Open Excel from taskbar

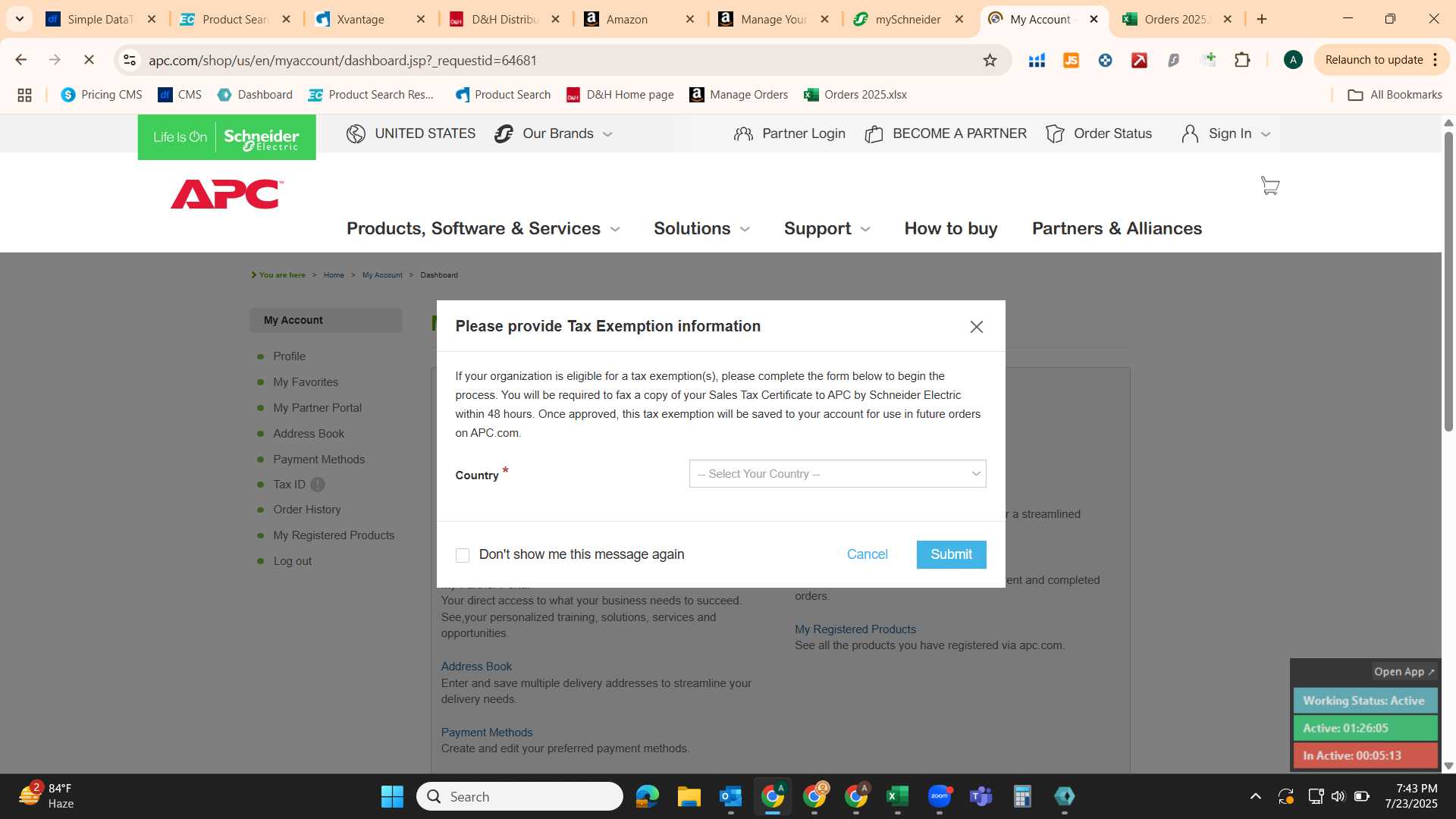point(897,796)
